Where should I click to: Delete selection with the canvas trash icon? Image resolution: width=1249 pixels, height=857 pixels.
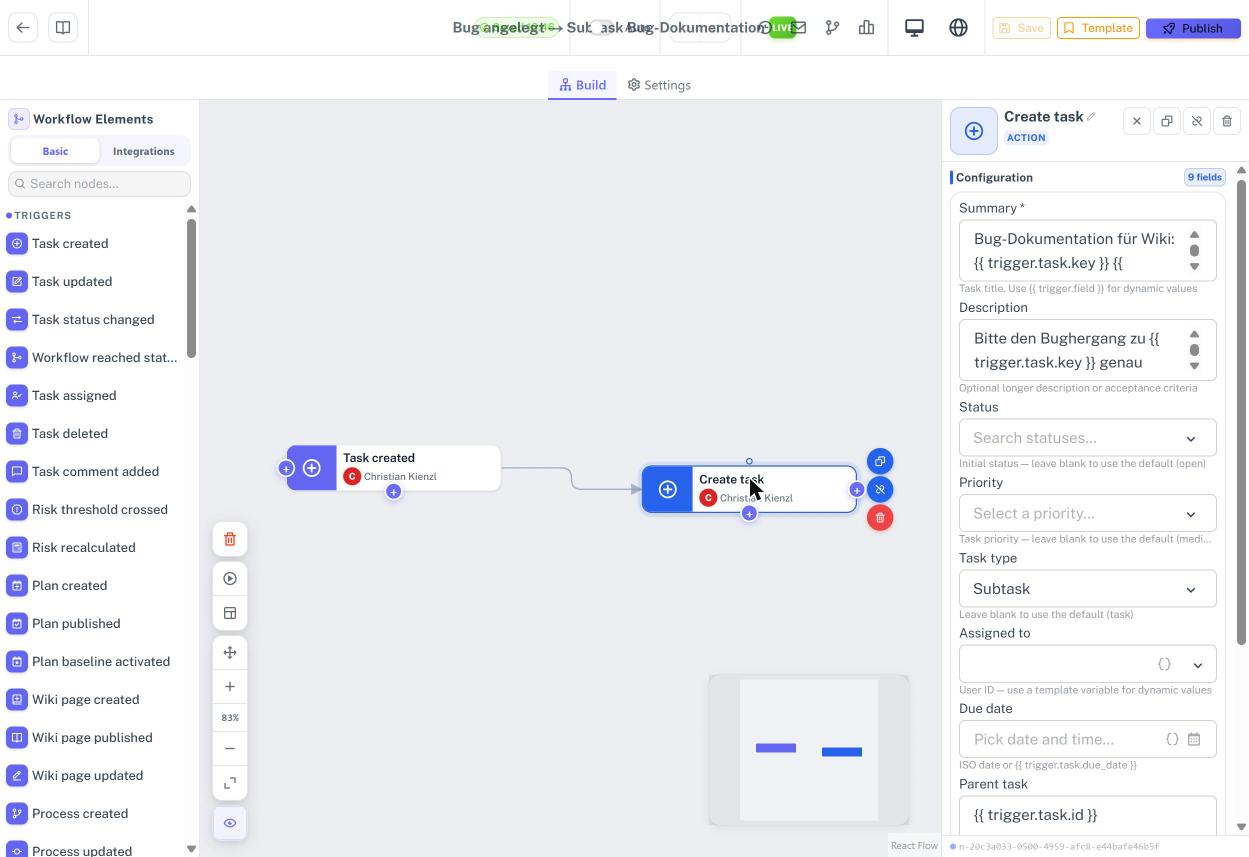pos(230,540)
